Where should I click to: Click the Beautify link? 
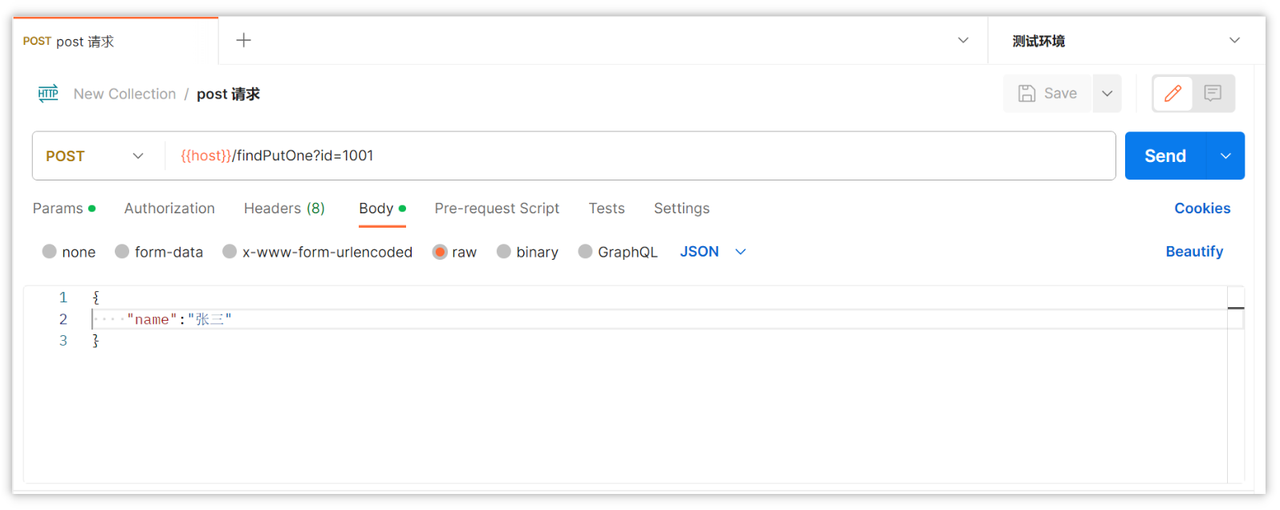tap(1194, 252)
